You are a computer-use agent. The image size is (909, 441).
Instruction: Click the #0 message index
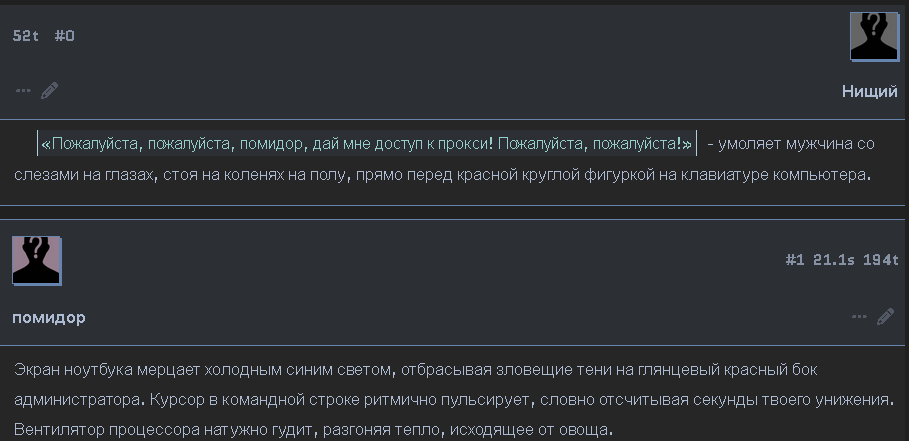[x=64, y=36]
